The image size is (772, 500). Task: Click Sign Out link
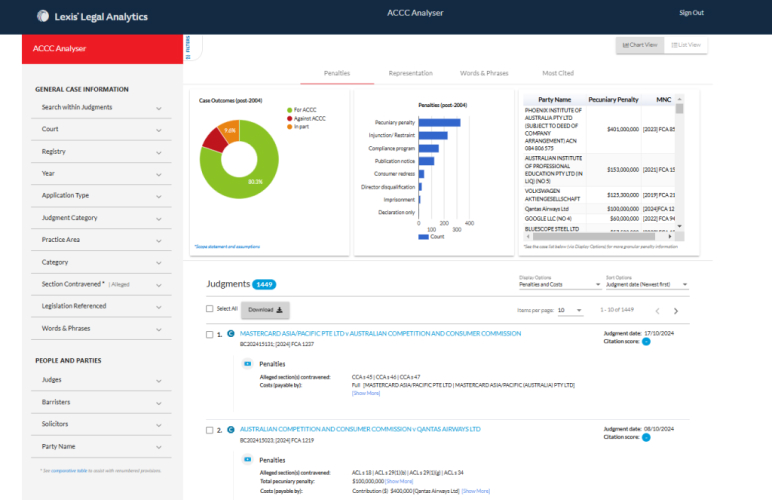tap(691, 13)
